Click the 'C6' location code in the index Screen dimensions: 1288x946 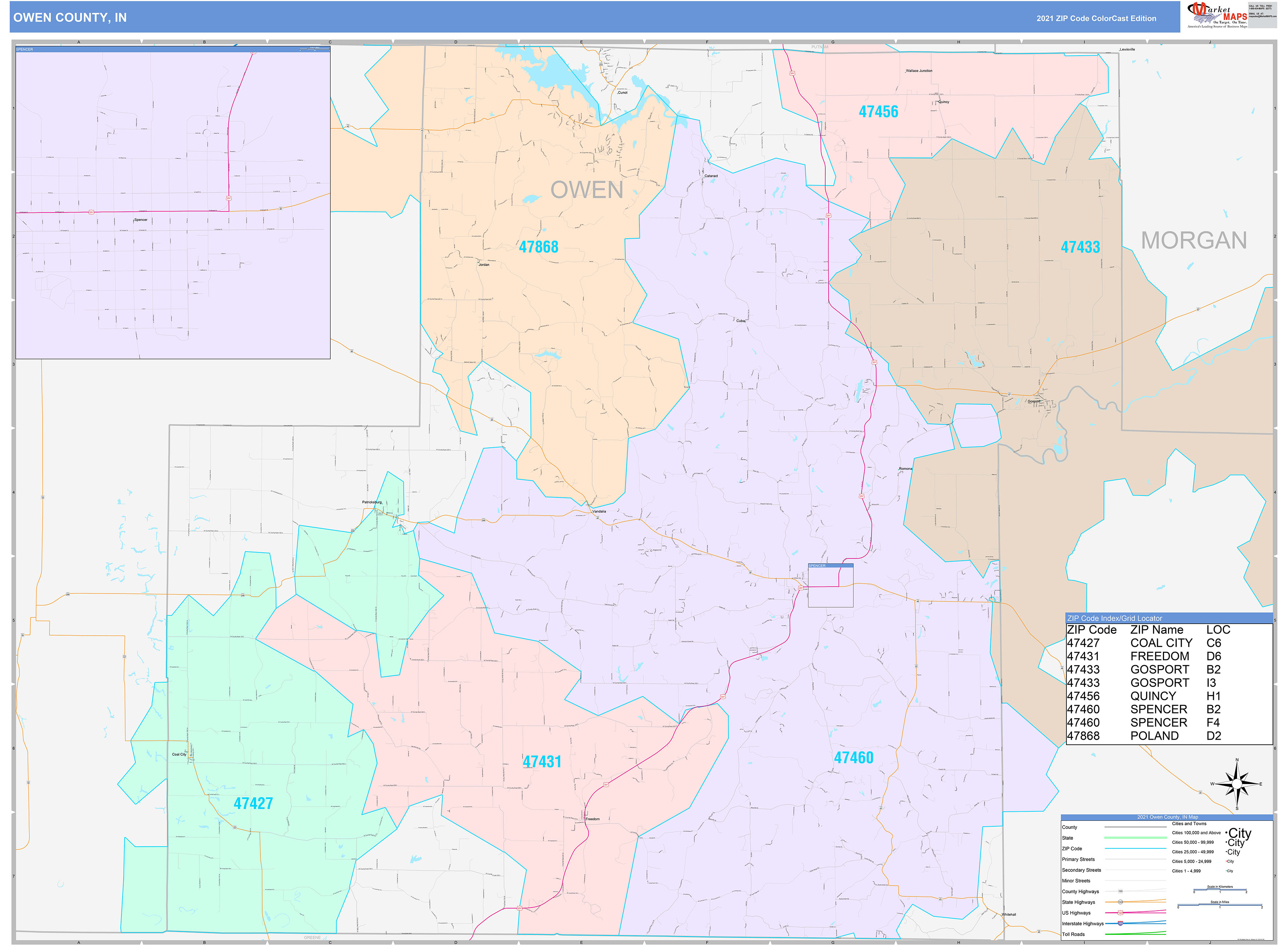1213,643
